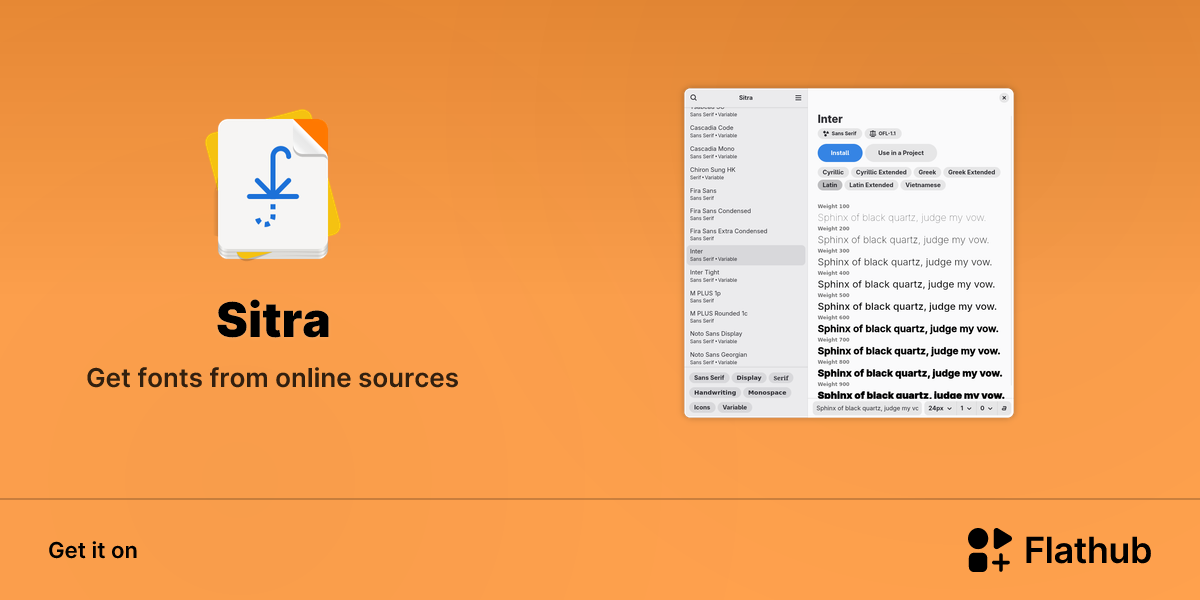Image resolution: width=1200 pixels, height=600 pixels.
Task: Edit the preview text field
Action: coord(867,408)
